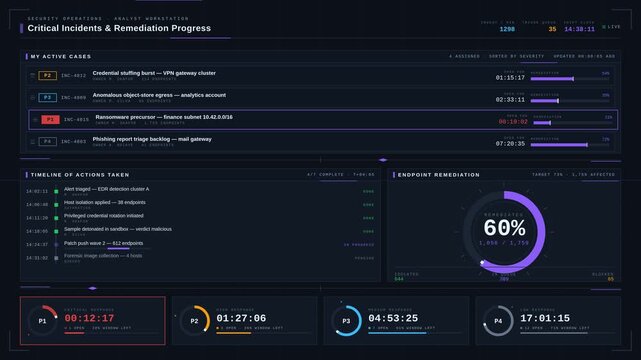Click green marker of Privileged credential rotation
The image size is (641, 360).
[56, 218]
